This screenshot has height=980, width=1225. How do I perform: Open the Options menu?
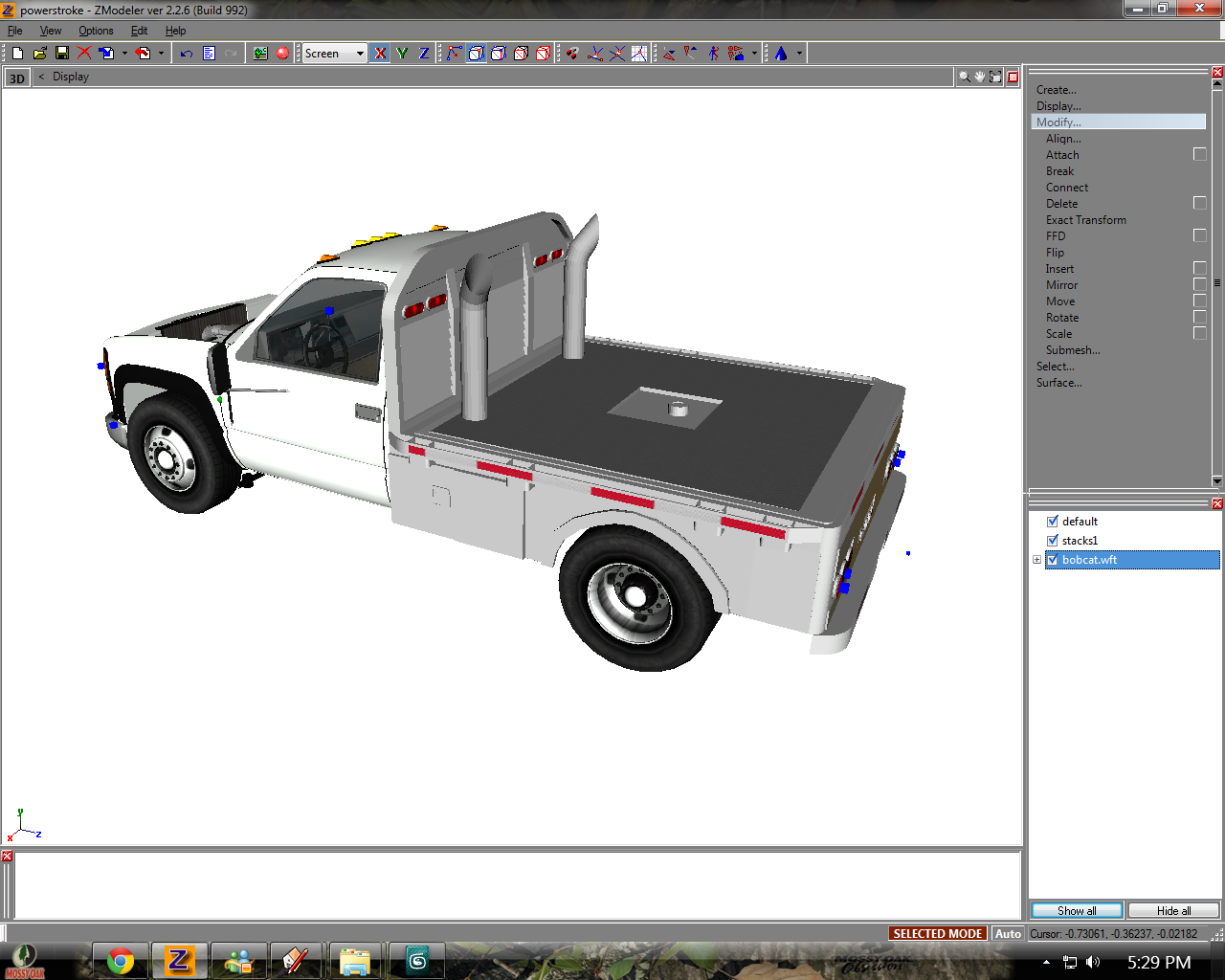[x=96, y=31]
